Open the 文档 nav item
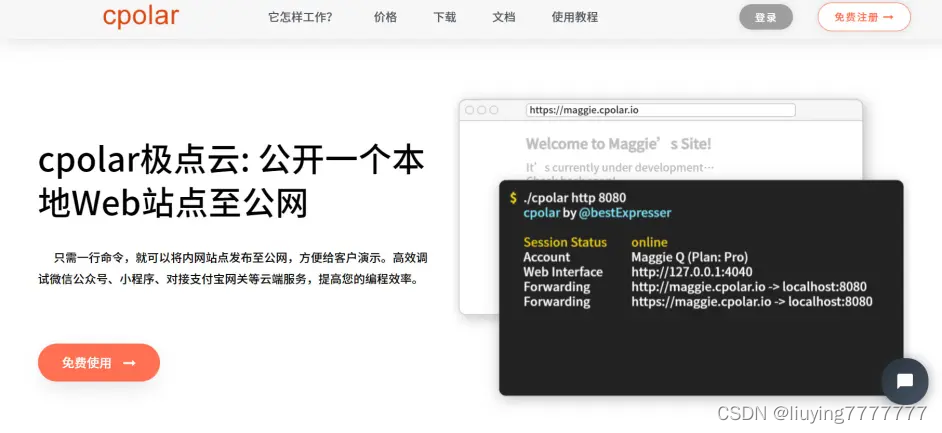 pos(503,17)
